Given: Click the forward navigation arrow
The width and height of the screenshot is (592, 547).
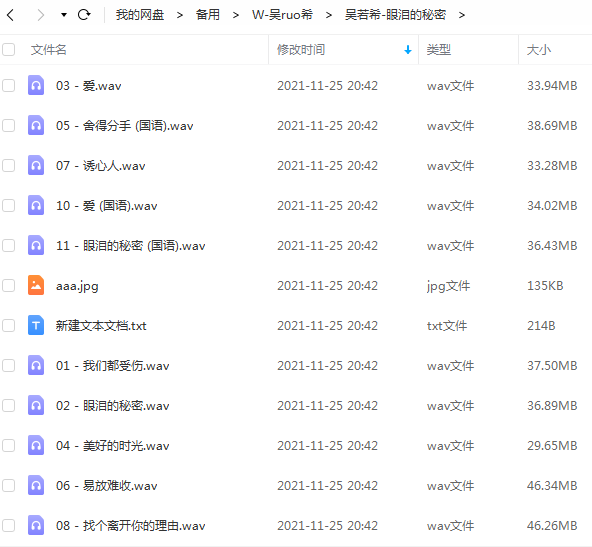Looking at the screenshot, I should tap(40, 15).
